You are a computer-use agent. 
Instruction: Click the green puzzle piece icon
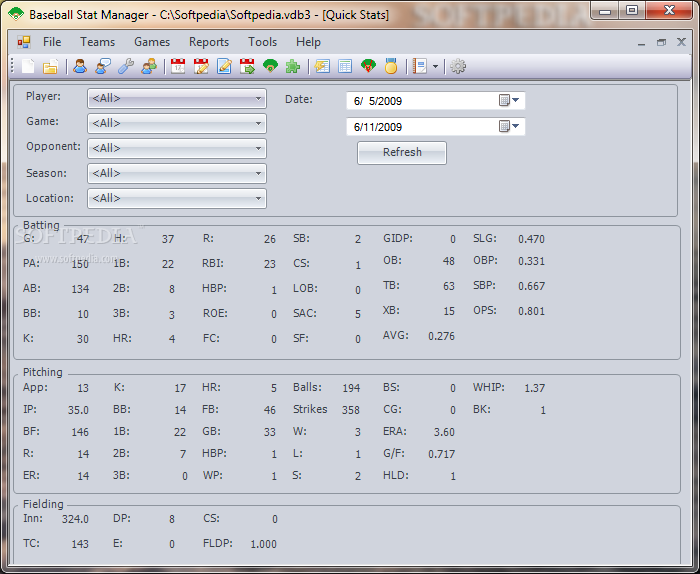[x=293, y=67]
